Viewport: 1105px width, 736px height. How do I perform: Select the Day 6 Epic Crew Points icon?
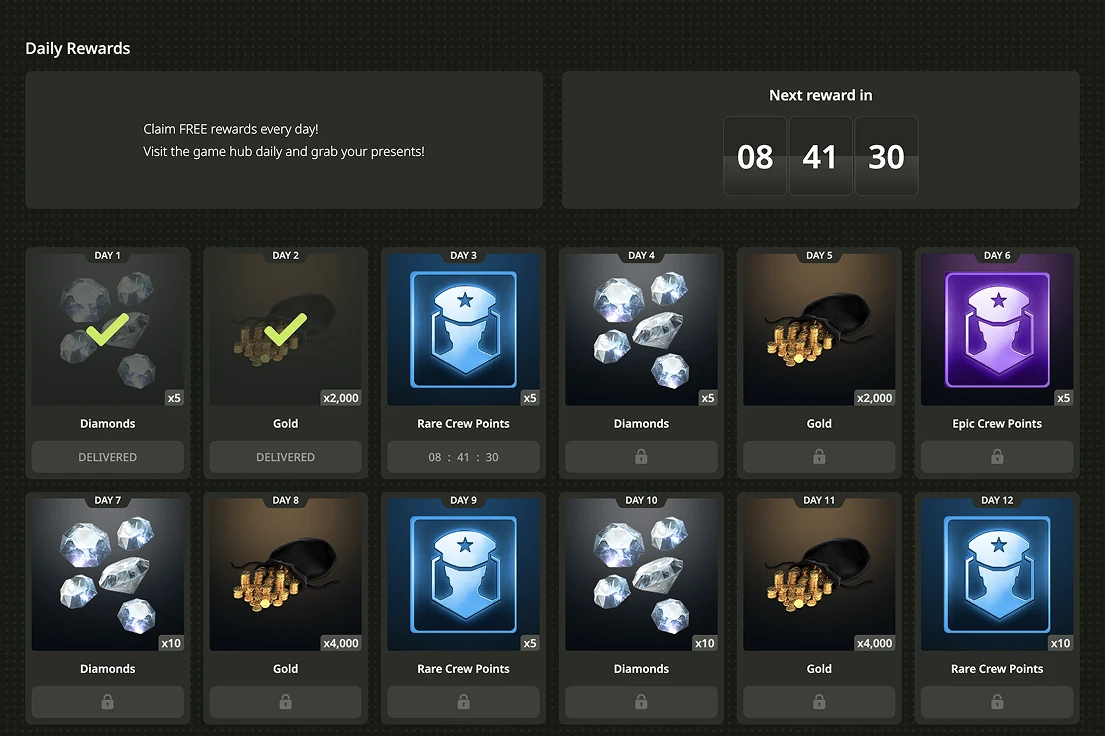pos(996,329)
